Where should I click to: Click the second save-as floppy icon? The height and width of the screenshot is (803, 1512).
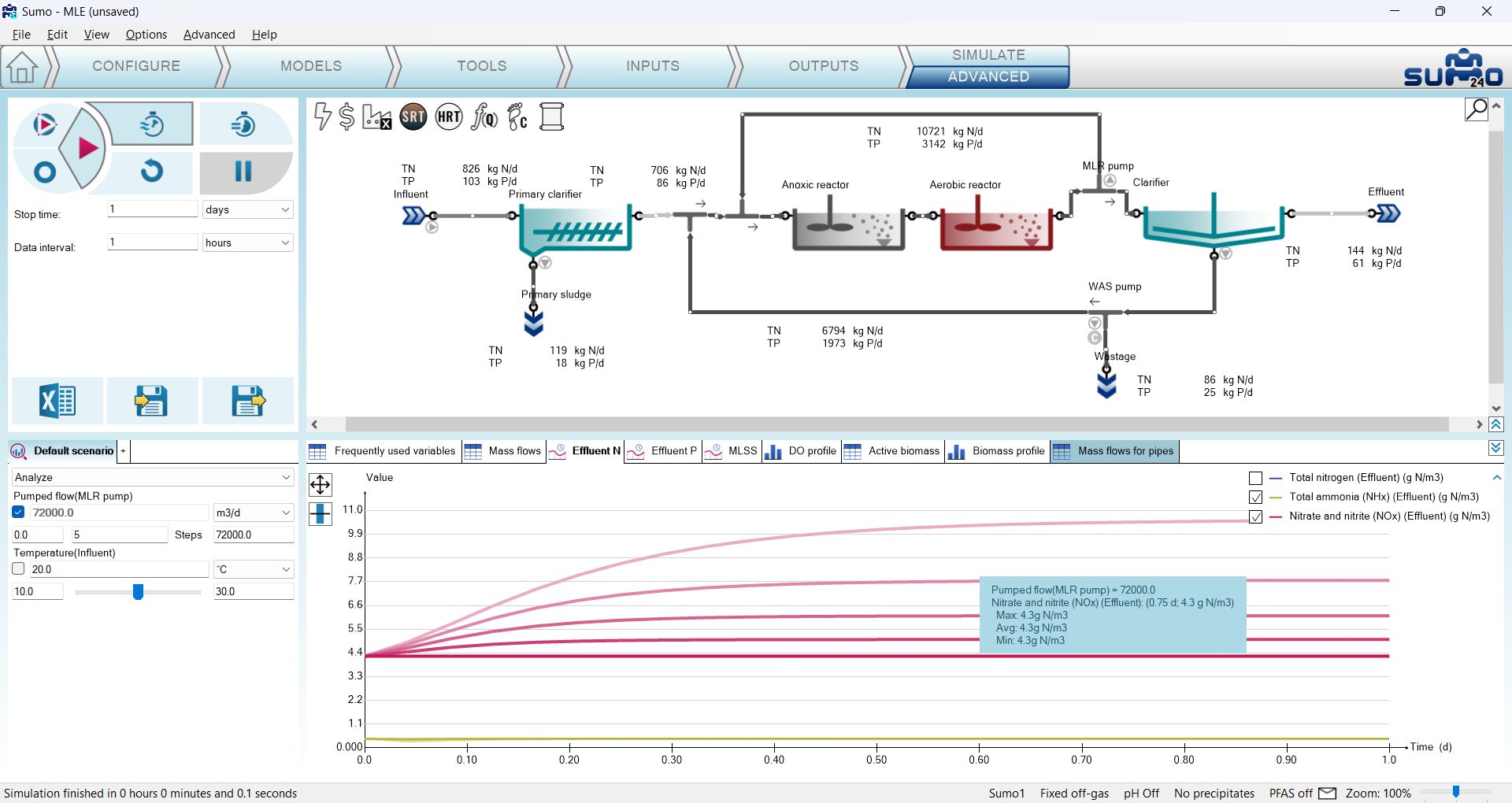(x=248, y=401)
